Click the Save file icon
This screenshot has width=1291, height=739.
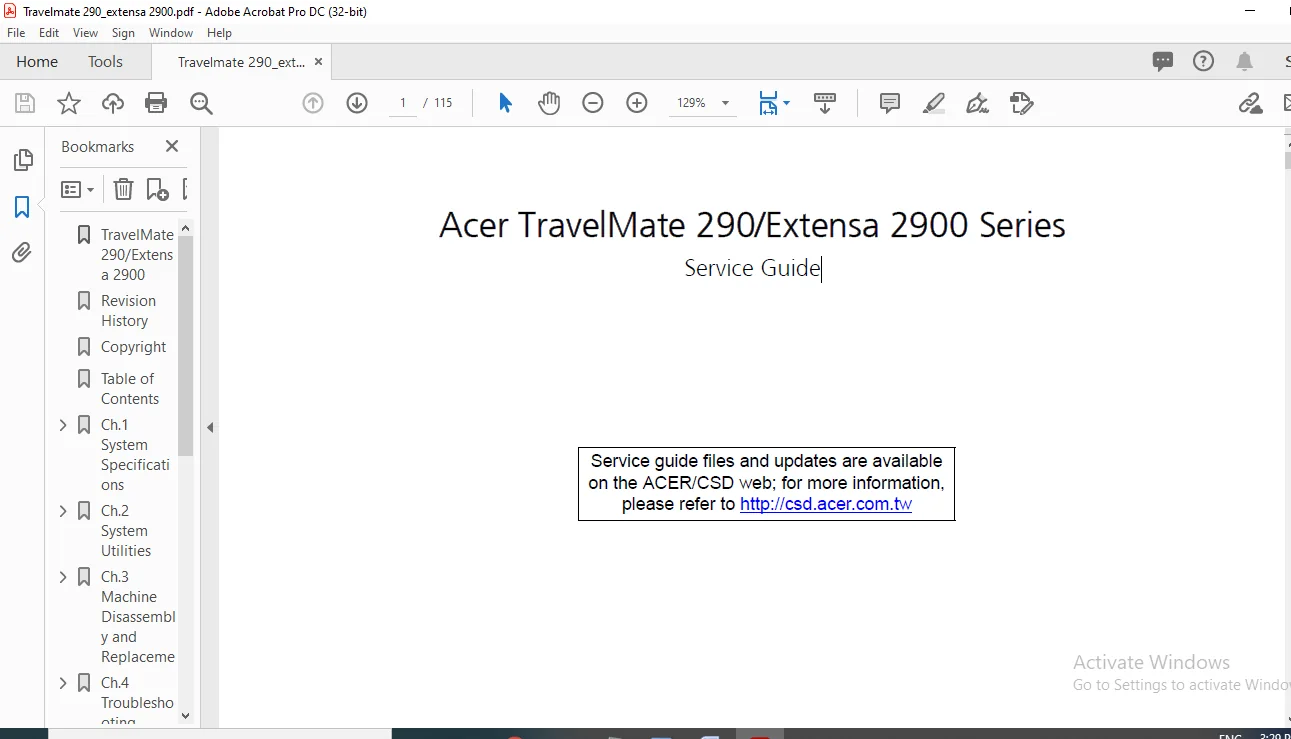(x=25, y=103)
